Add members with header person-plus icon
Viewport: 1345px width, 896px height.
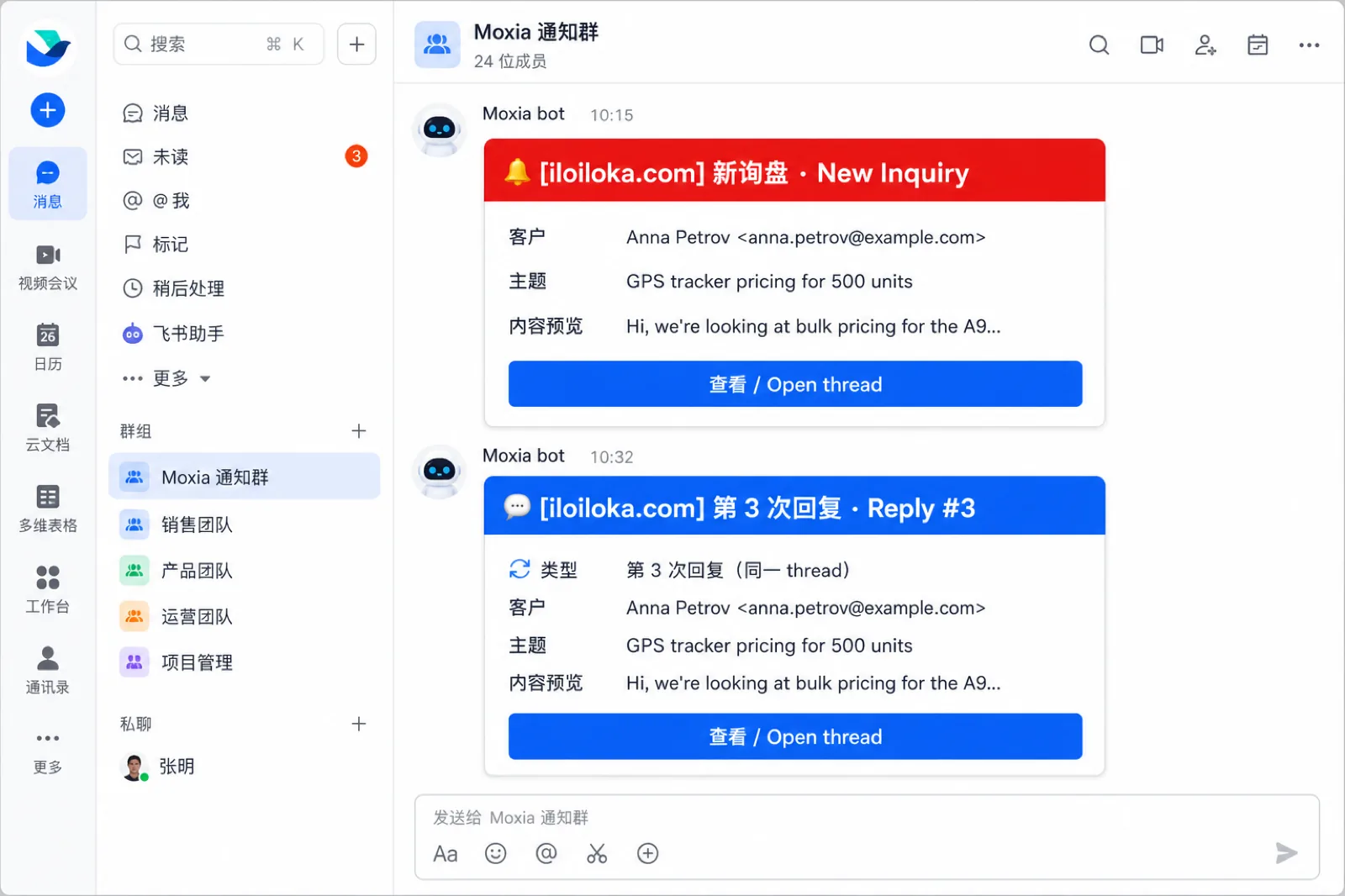click(1205, 45)
